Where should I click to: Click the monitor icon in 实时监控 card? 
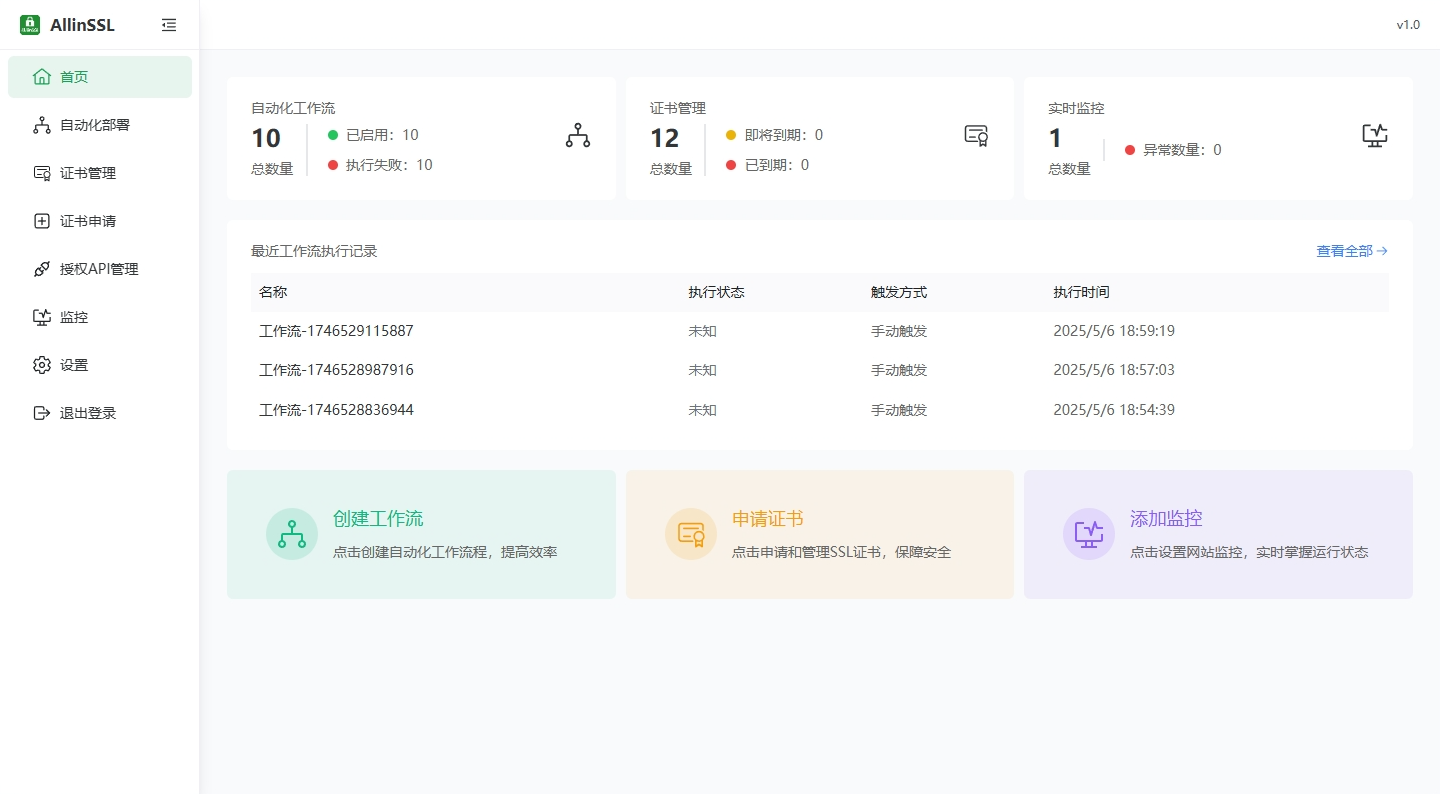pyautogui.click(x=1374, y=134)
